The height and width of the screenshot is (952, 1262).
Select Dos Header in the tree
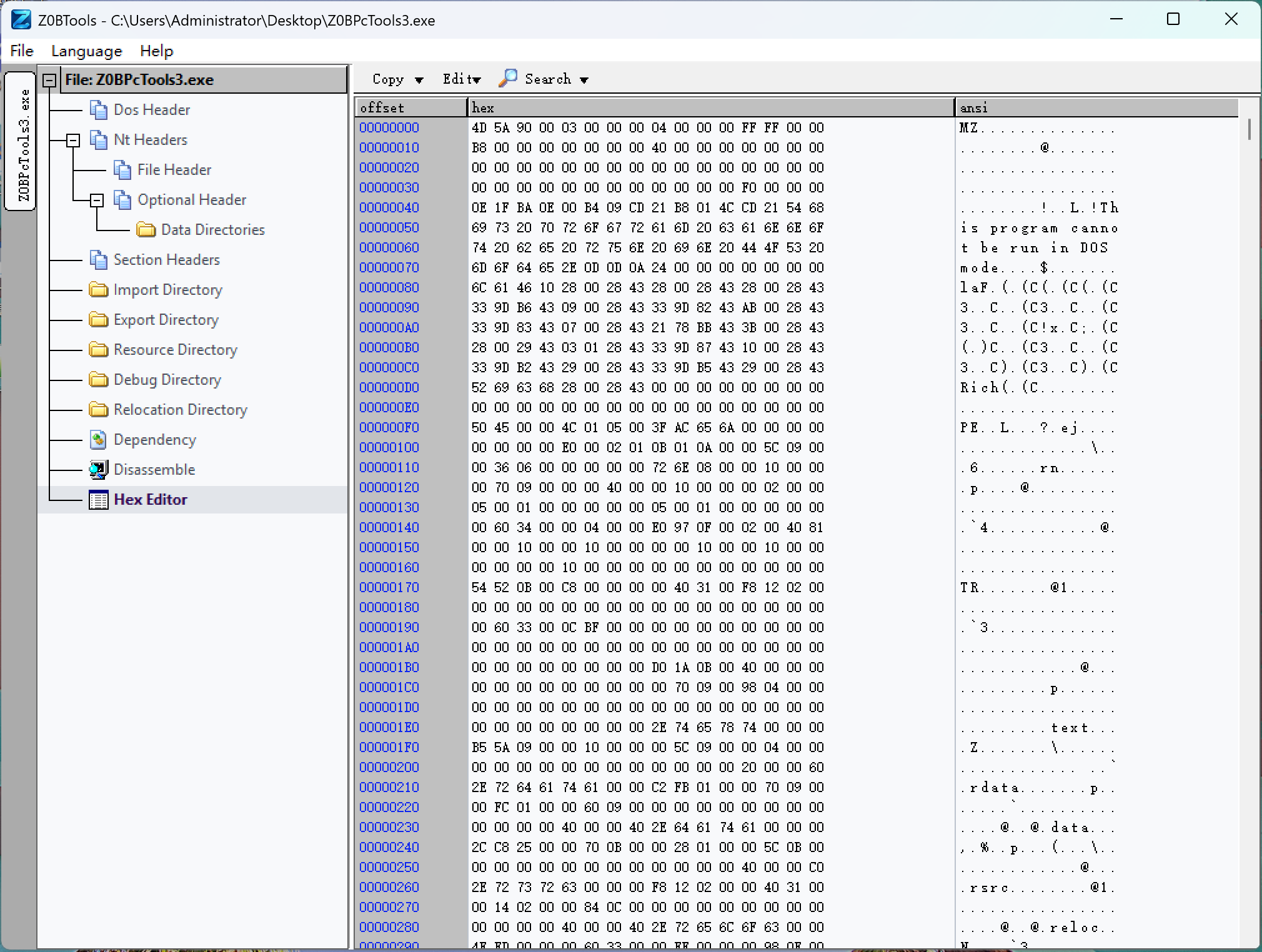152,110
